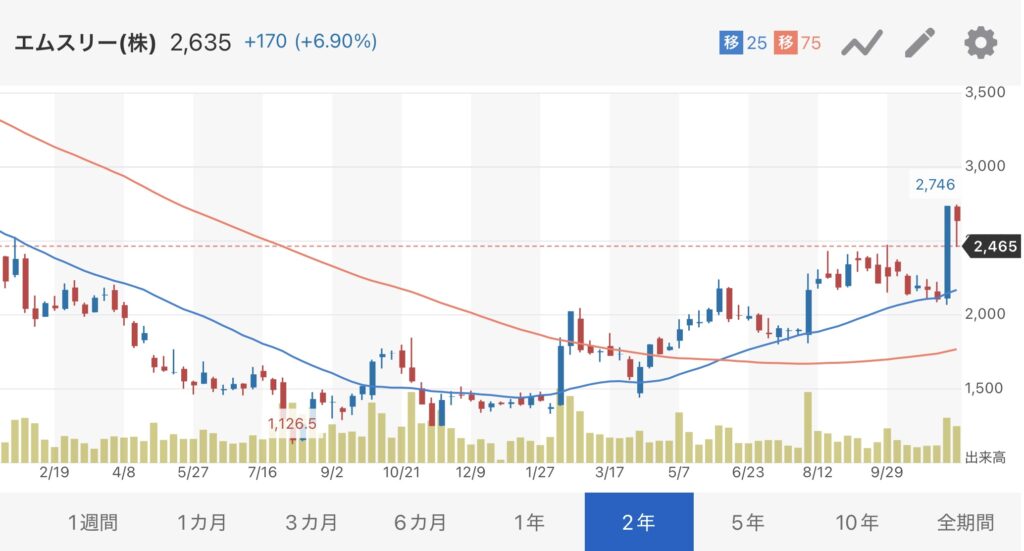Image resolution: width=1024 pixels, height=551 pixels.
Task: Tap the 1,126.5 low price label
Action: tap(292, 424)
